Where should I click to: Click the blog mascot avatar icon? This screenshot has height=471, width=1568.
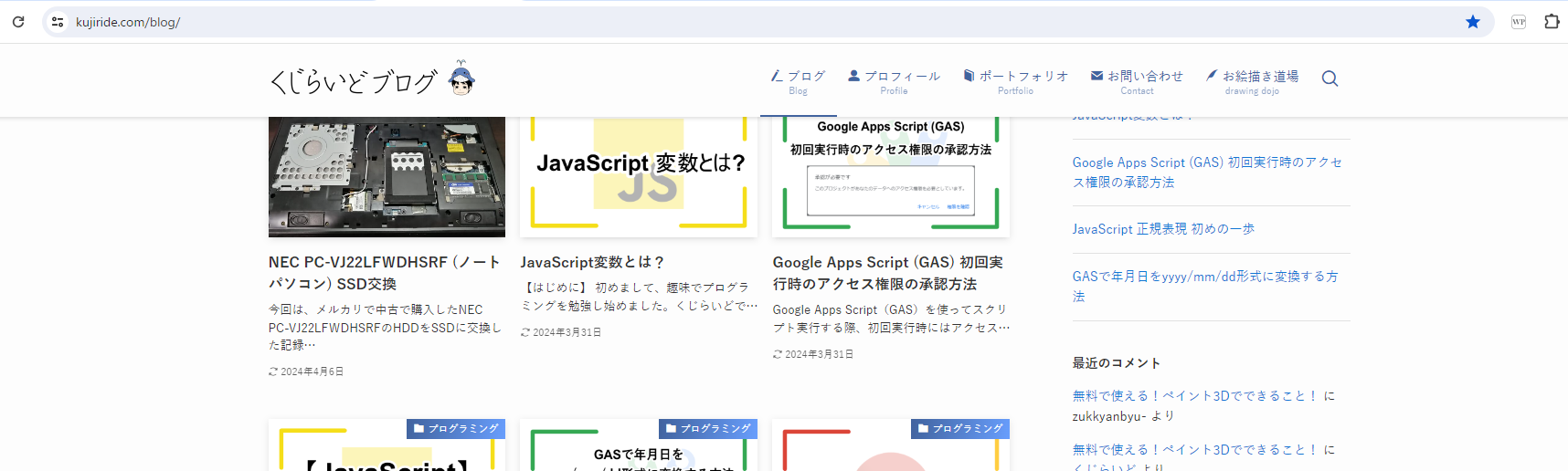point(461,79)
